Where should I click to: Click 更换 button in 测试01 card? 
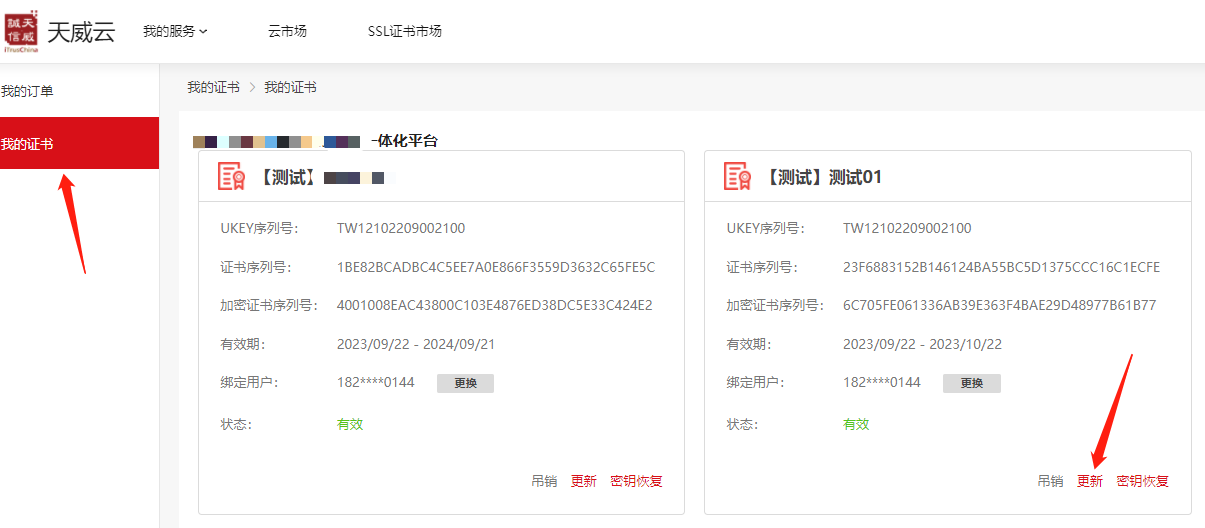tap(972, 383)
